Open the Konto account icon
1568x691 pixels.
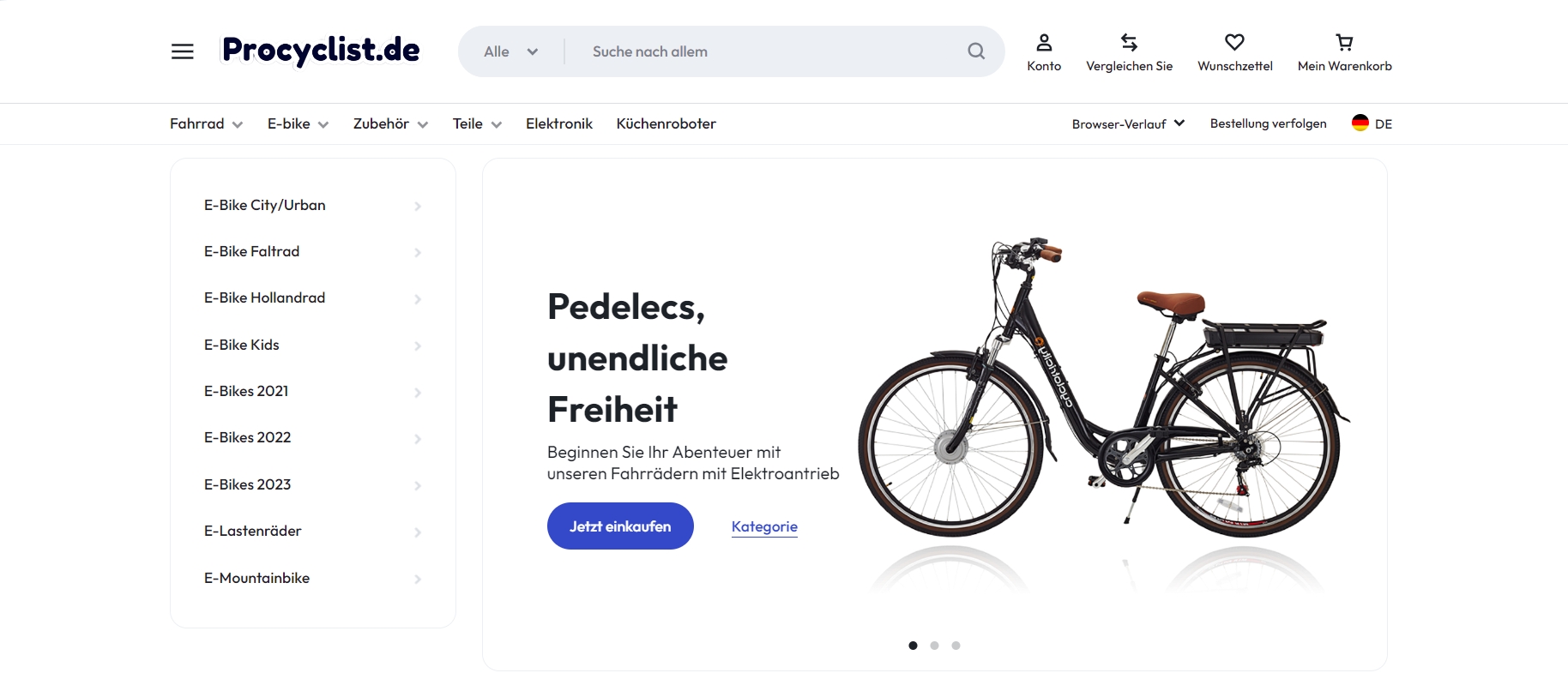[1044, 42]
